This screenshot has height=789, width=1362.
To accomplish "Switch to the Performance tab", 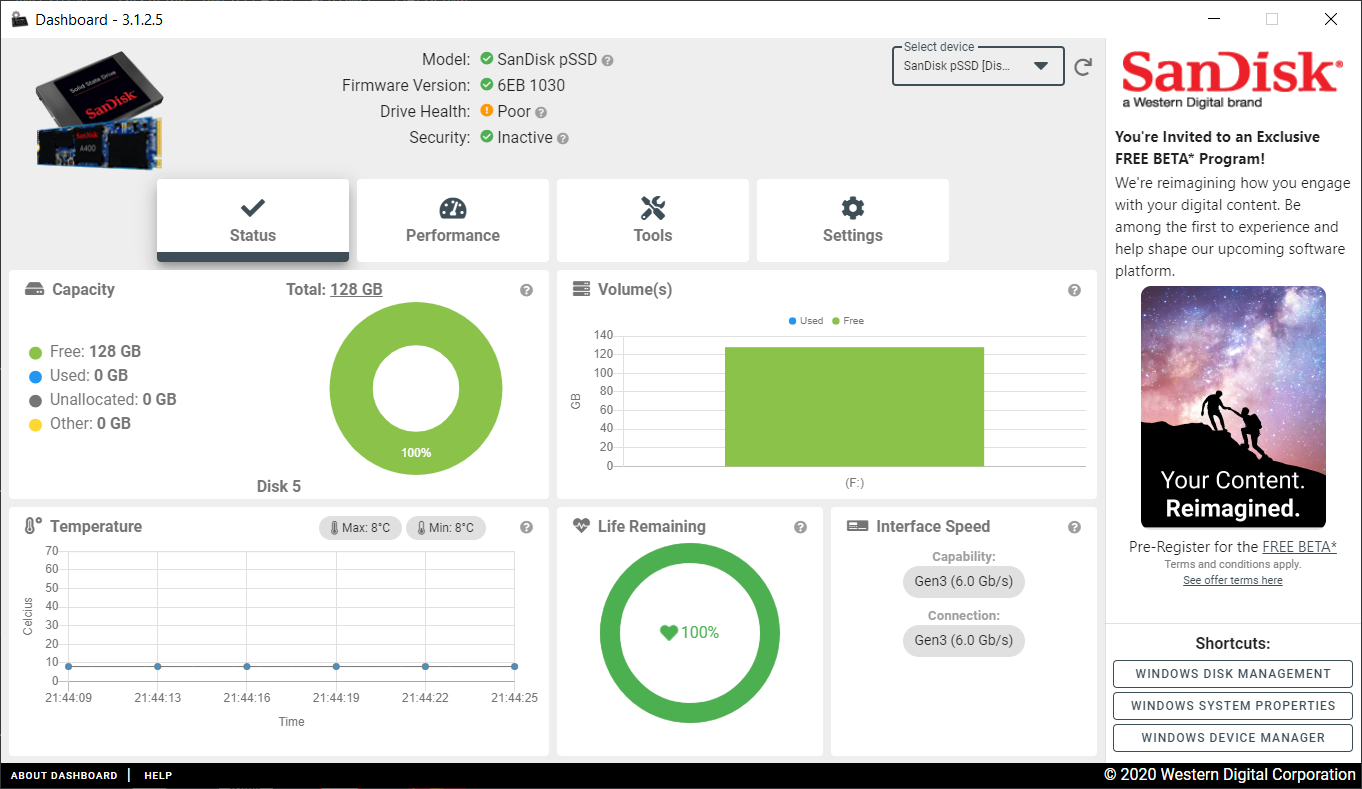I will [x=453, y=220].
